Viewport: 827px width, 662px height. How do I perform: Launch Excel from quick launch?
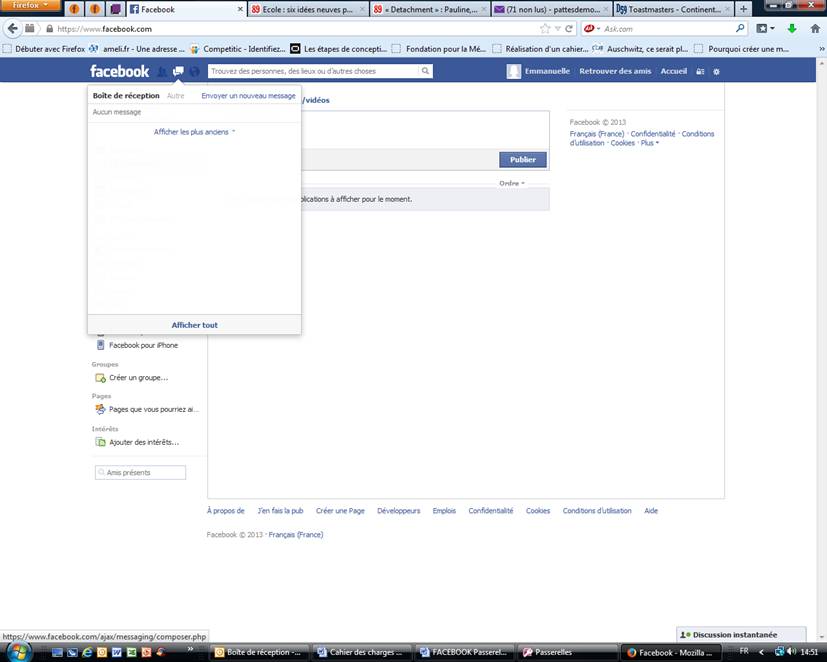131,653
